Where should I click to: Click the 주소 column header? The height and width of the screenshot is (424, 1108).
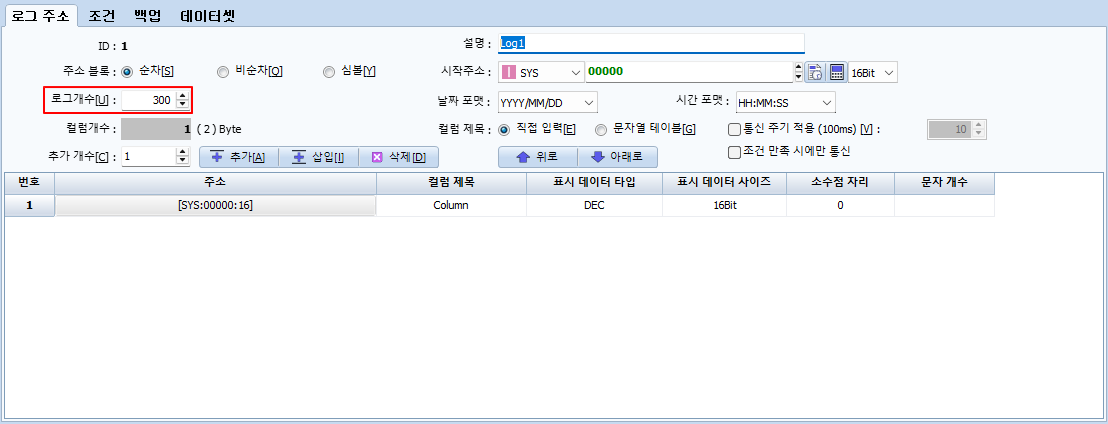pos(216,182)
